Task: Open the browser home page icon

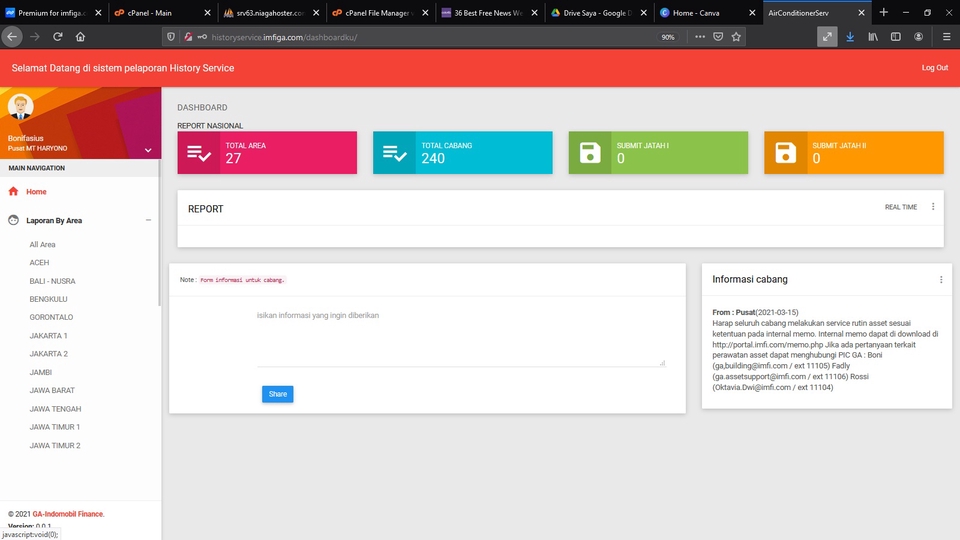Action: click(80, 37)
